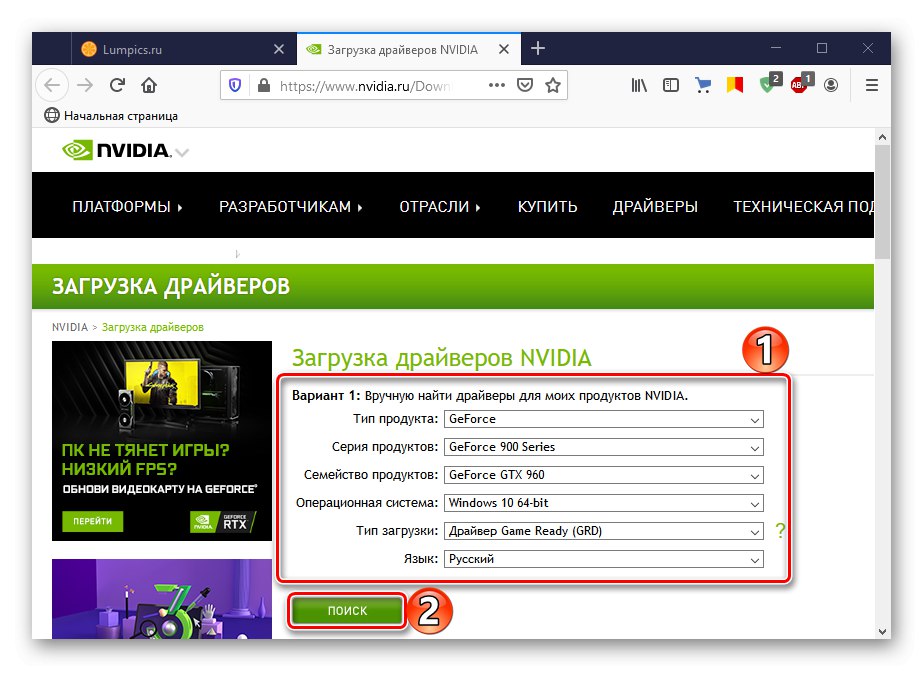Viewport: 923px width, 679px height.
Task: Open the Firefox account avatar icon
Action: click(x=831, y=85)
